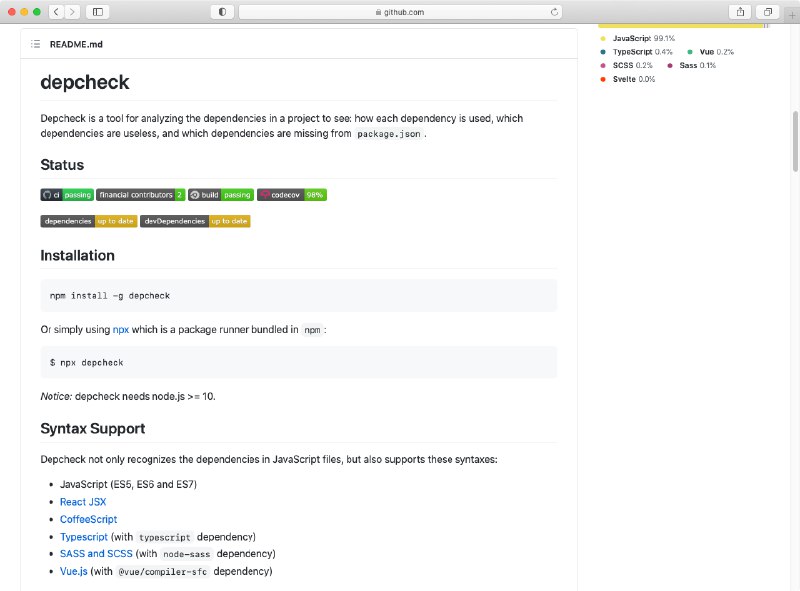Open the Typescript link
The image size is (800, 591).
coord(84,537)
